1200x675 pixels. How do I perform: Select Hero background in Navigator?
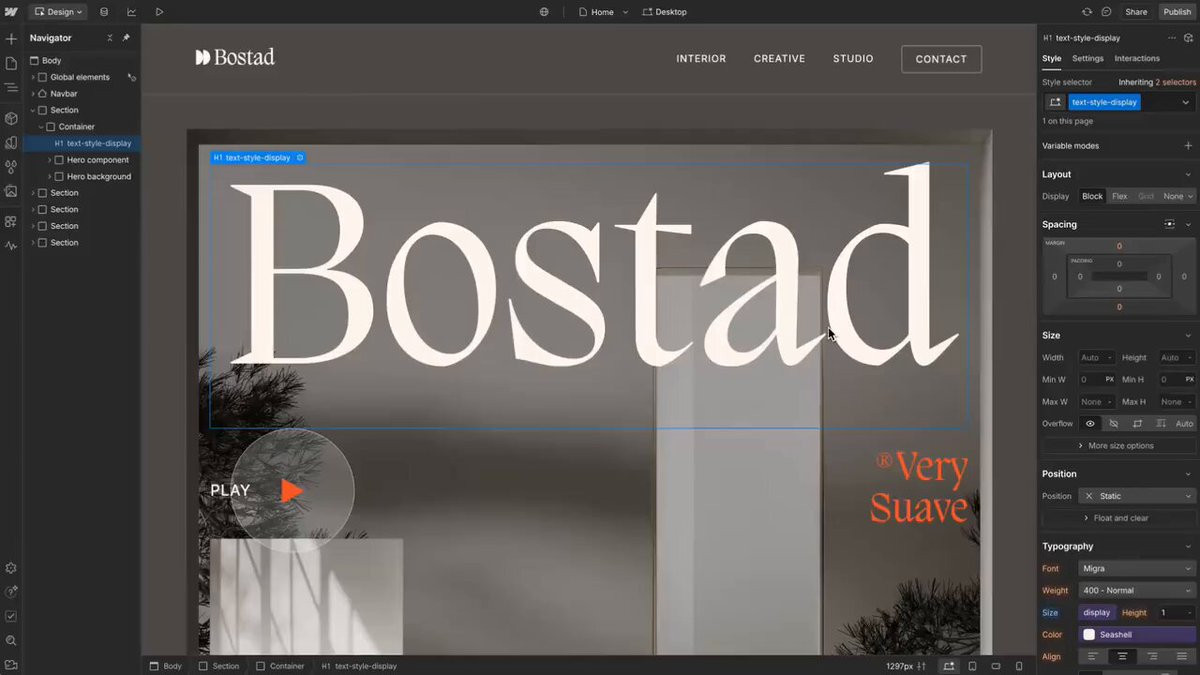coord(98,177)
